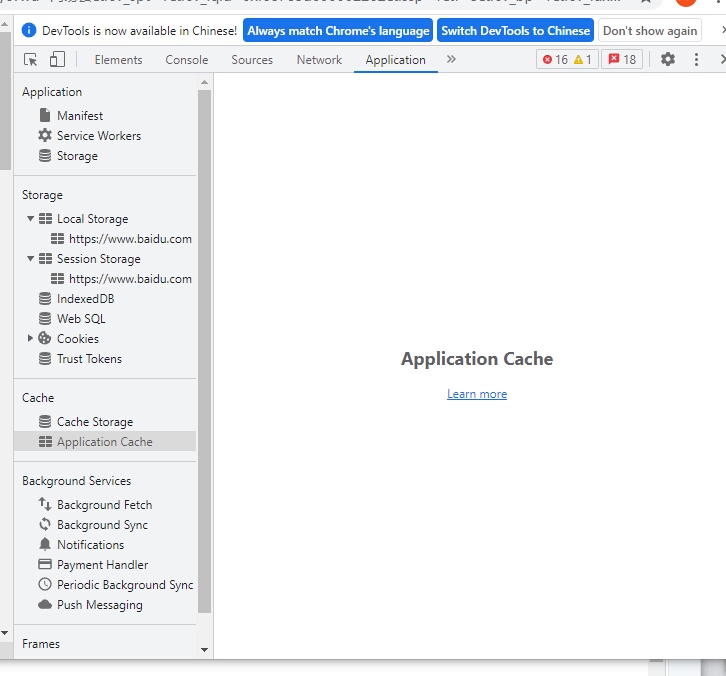The width and height of the screenshot is (726, 676).
Task: Click Switch DevTools to Chinese button
Action: (x=515, y=31)
